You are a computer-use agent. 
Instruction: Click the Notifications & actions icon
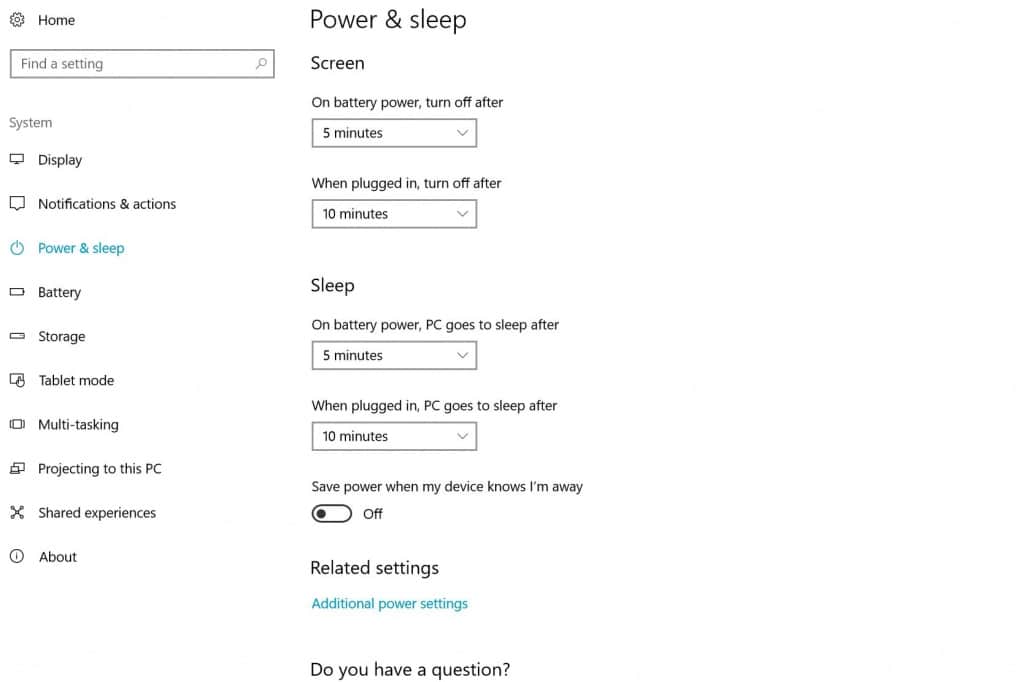coord(17,204)
